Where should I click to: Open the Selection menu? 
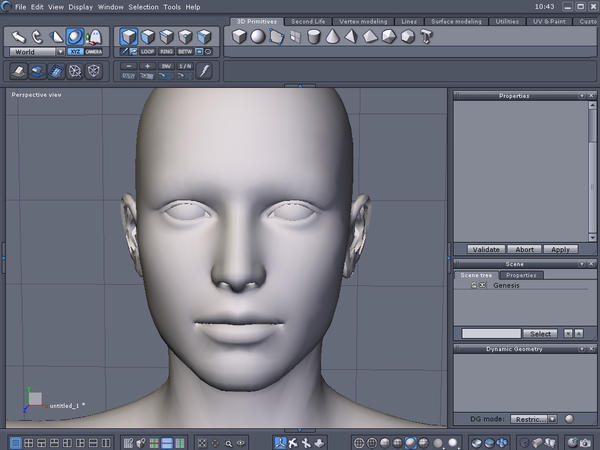click(x=143, y=7)
